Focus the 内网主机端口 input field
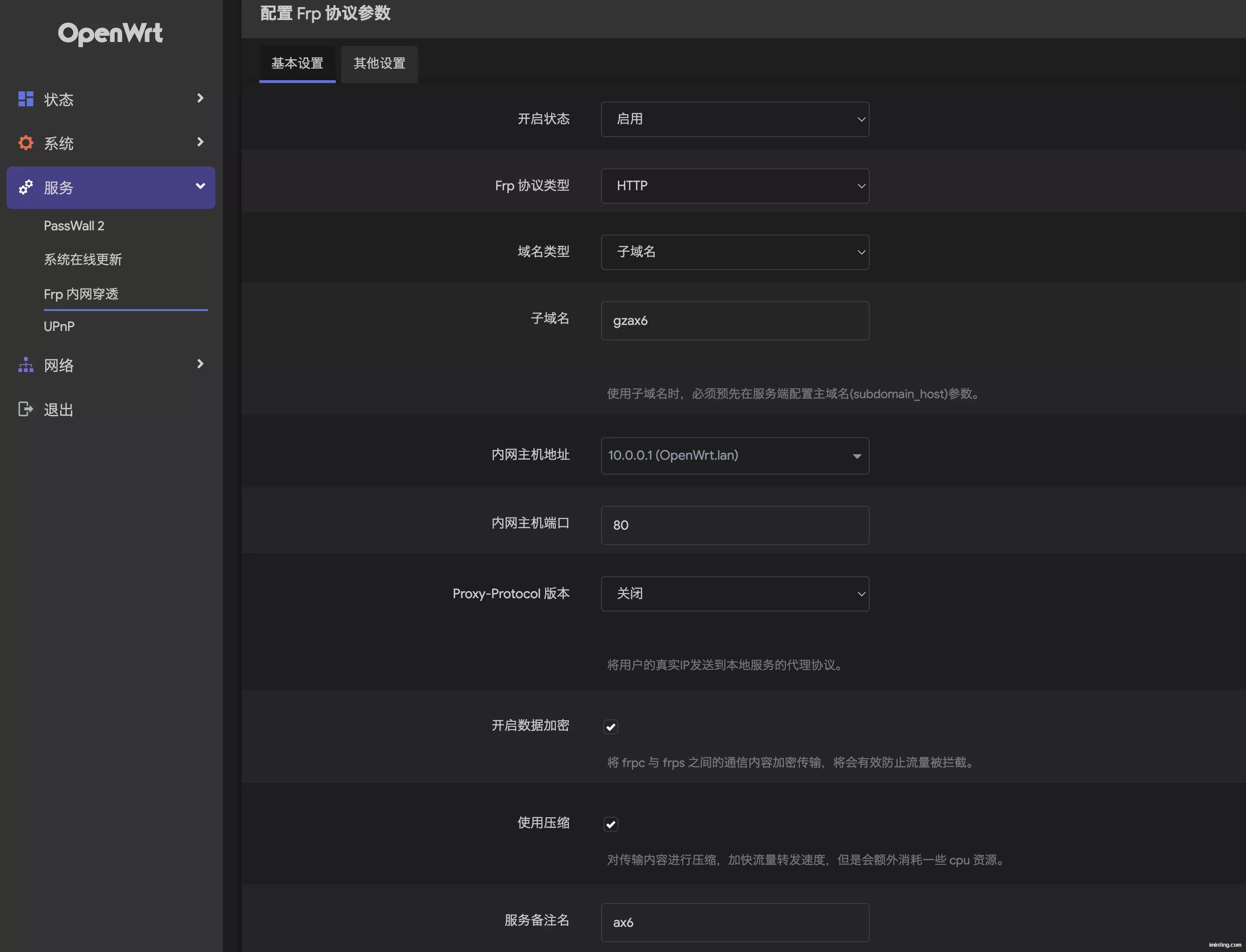 (x=734, y=525)
